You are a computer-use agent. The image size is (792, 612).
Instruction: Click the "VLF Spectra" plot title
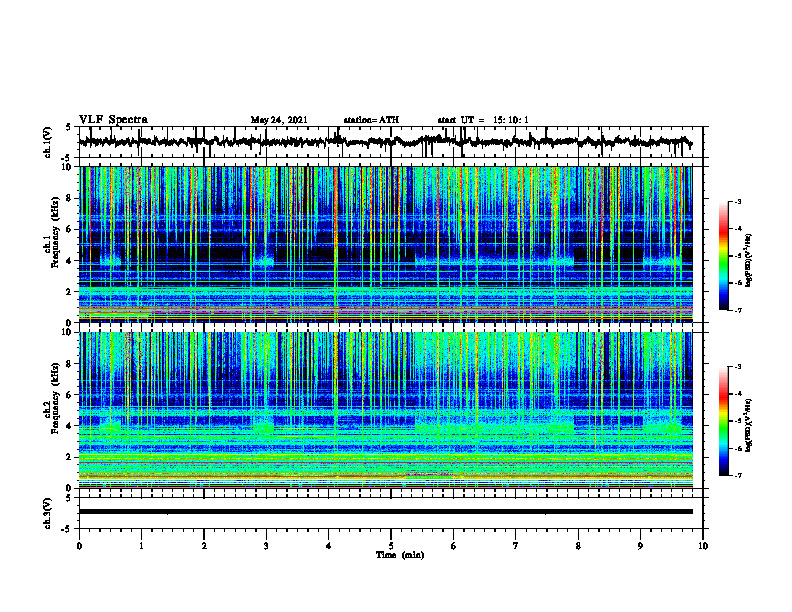(x=113, y=120)
